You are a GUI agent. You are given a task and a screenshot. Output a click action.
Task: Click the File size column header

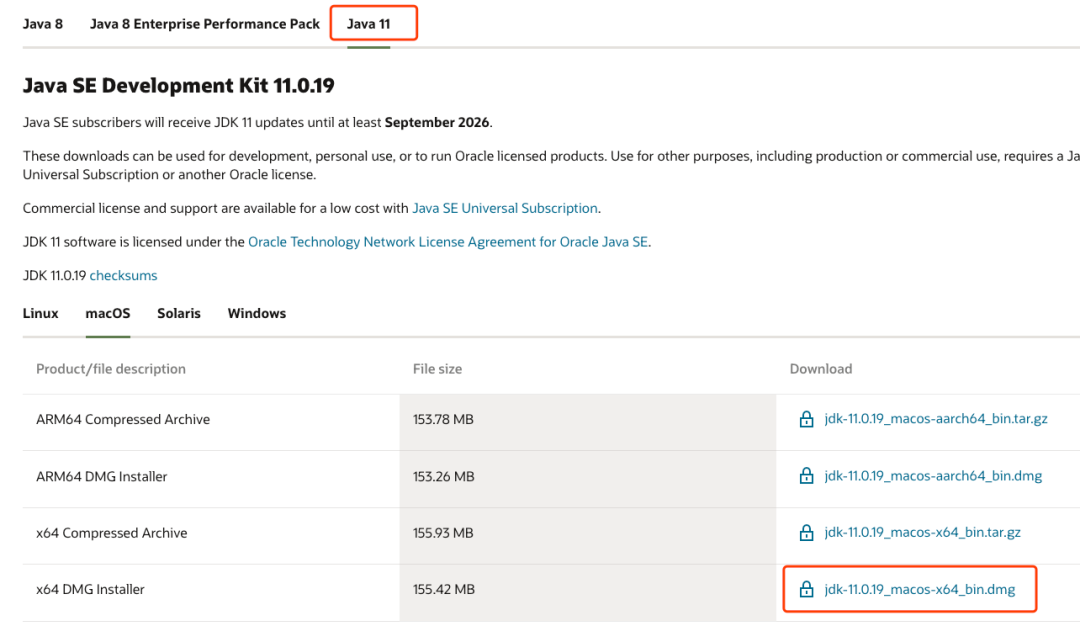point(437,369)
